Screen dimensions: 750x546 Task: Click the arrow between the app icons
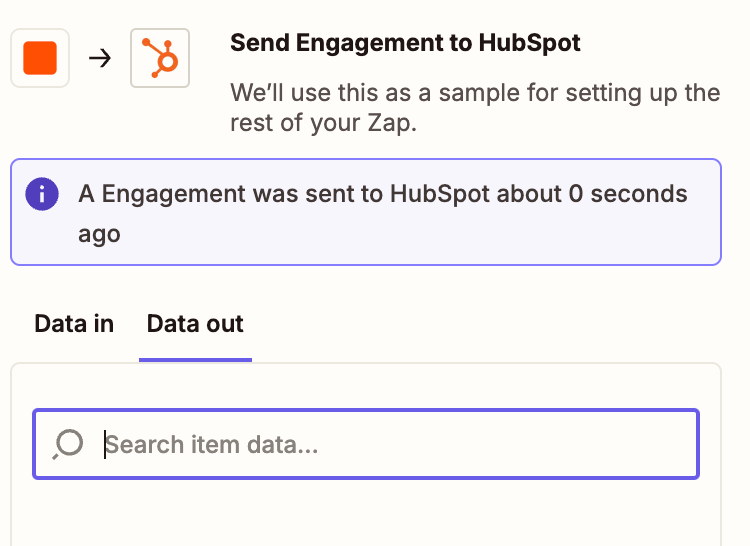(99, 58)
